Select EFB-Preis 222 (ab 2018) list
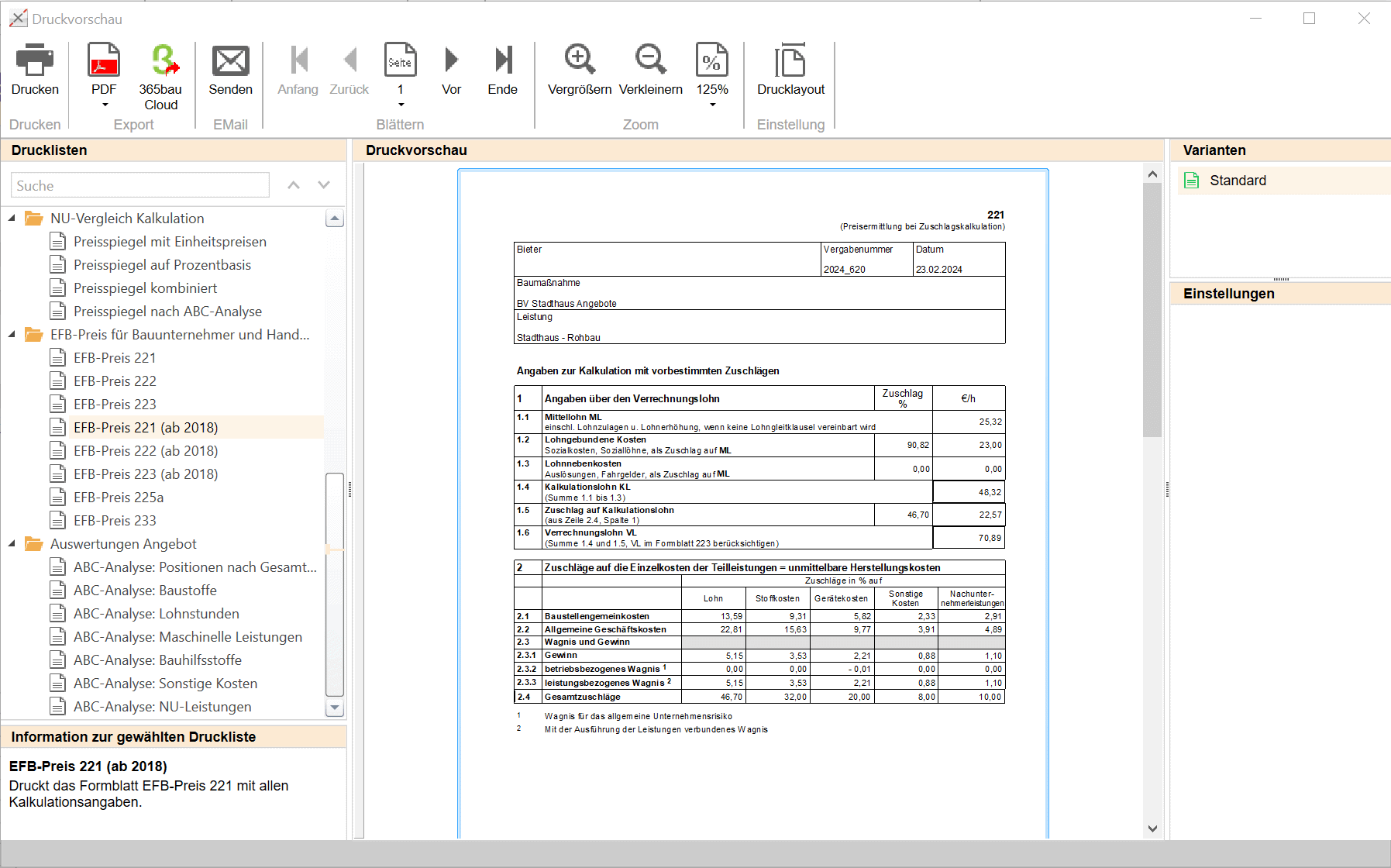The image size is (1391, 868). pos(146,451)
